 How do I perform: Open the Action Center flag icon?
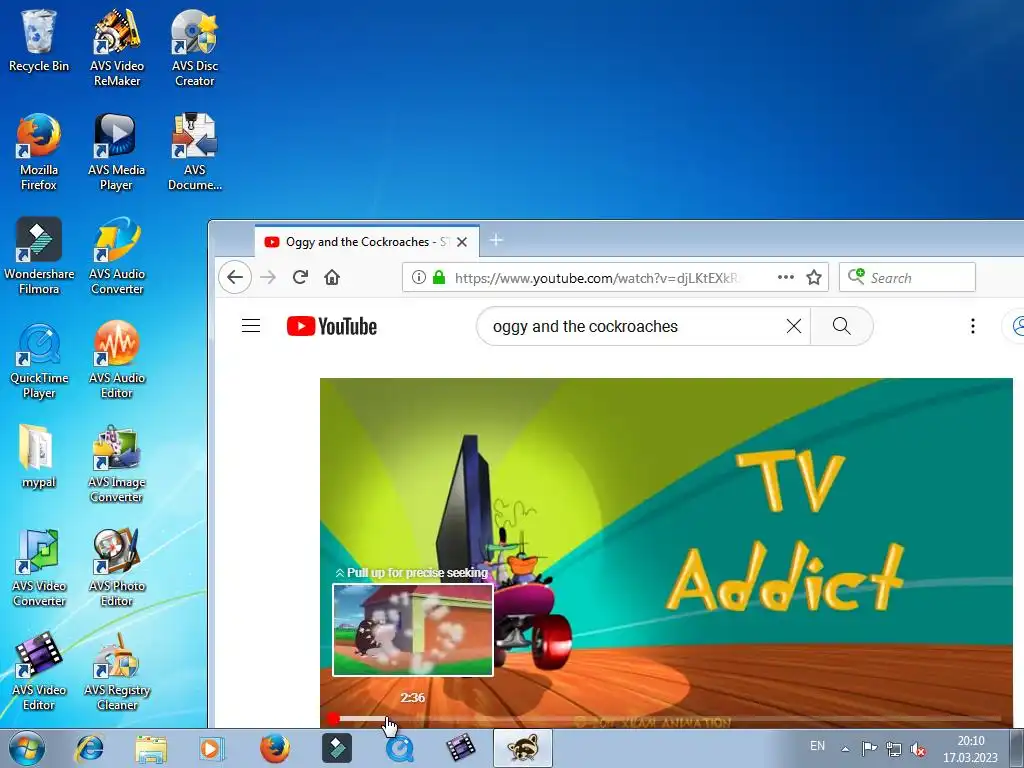[x=869, y=748]
